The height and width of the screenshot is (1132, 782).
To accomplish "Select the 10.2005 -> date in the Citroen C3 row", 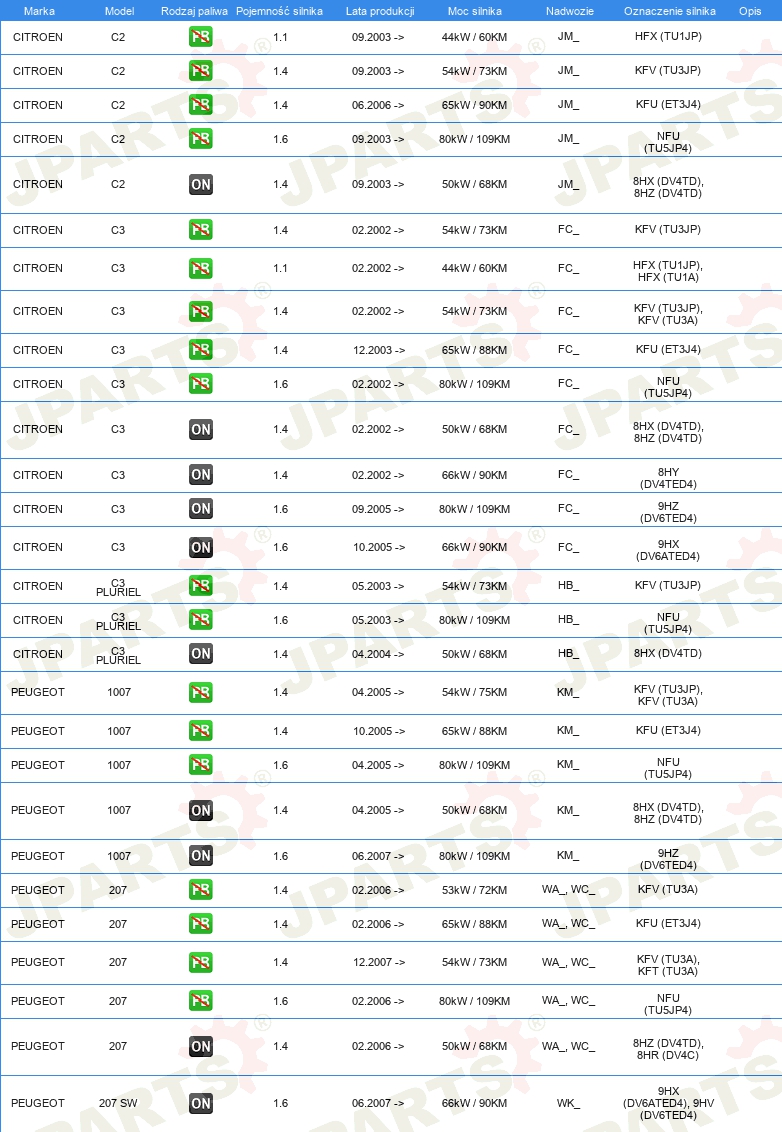I will click(378, 547).
